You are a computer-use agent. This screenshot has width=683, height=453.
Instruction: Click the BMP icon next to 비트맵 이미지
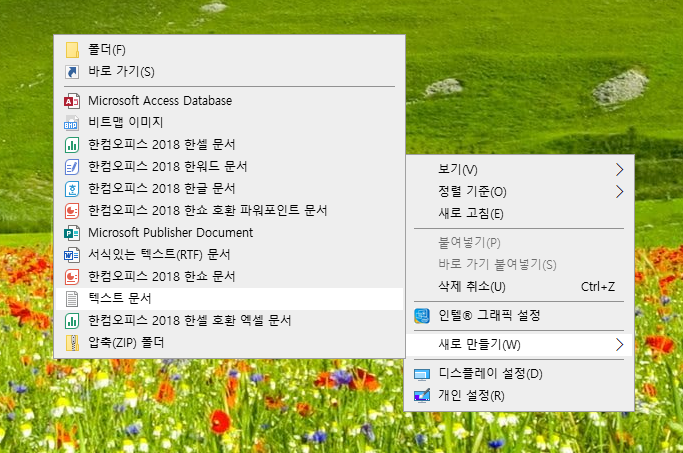(x=72, y=123)
